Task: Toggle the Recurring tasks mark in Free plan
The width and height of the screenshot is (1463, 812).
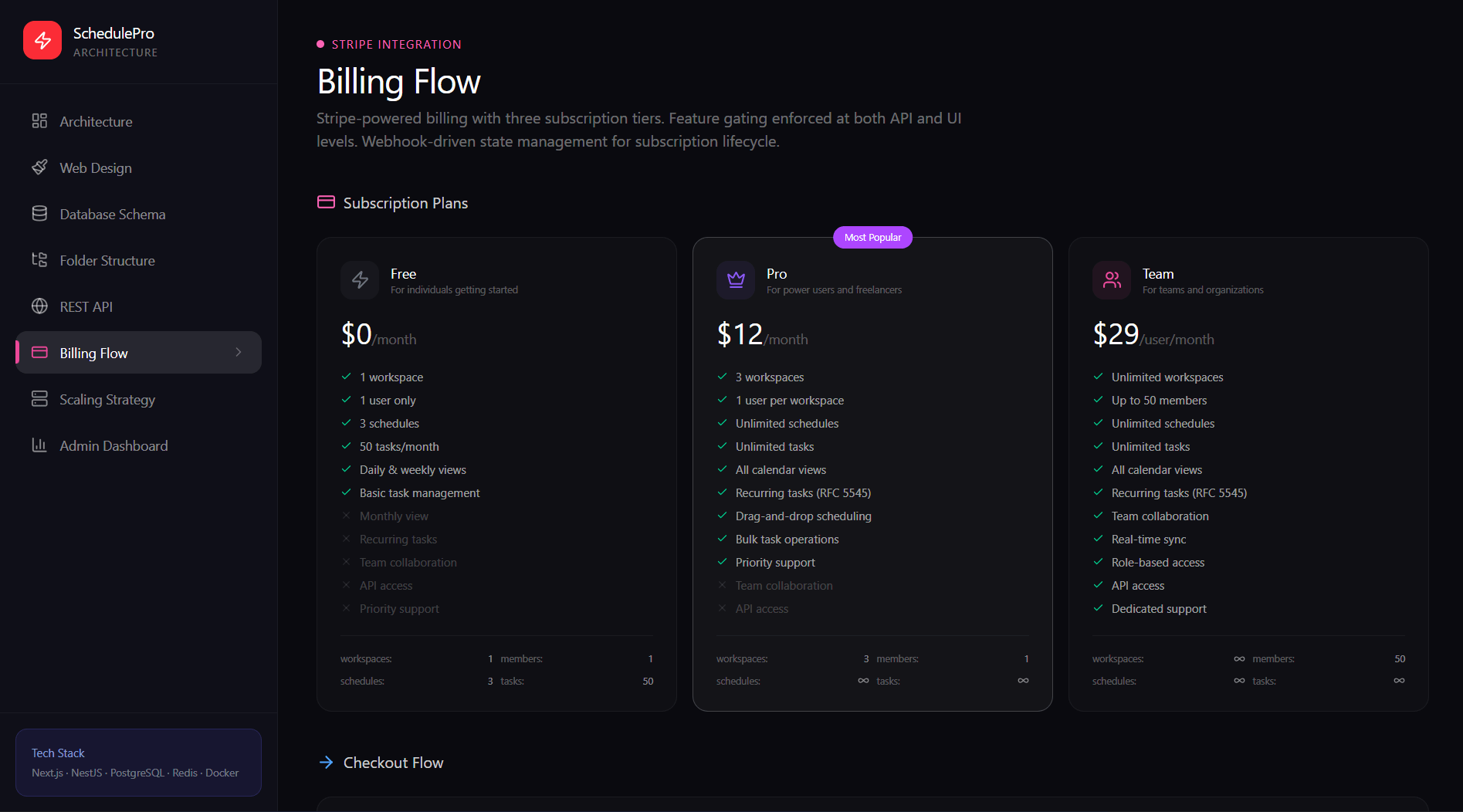Action: (x=347, y=539)
